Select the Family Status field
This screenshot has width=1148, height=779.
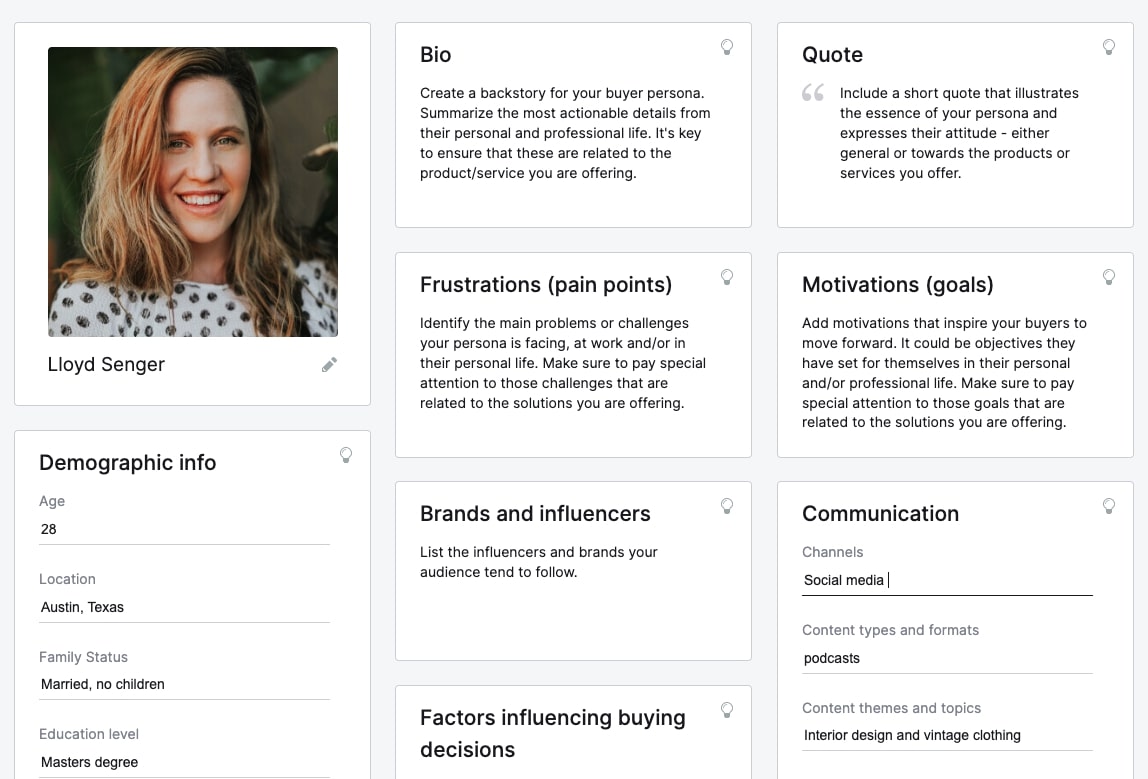tap(184, 684)
